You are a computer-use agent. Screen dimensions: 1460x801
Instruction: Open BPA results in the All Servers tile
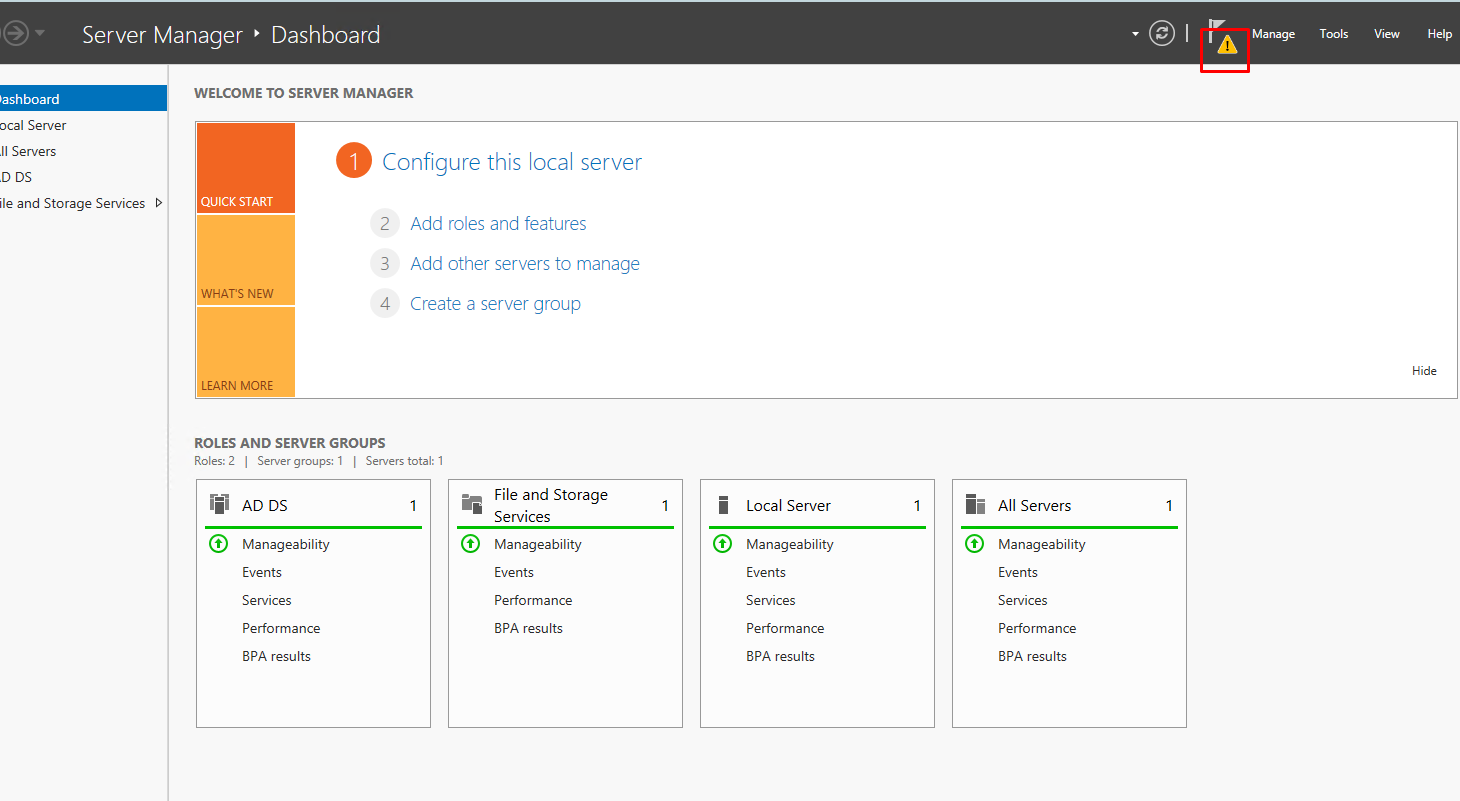tap(1032, 656)
